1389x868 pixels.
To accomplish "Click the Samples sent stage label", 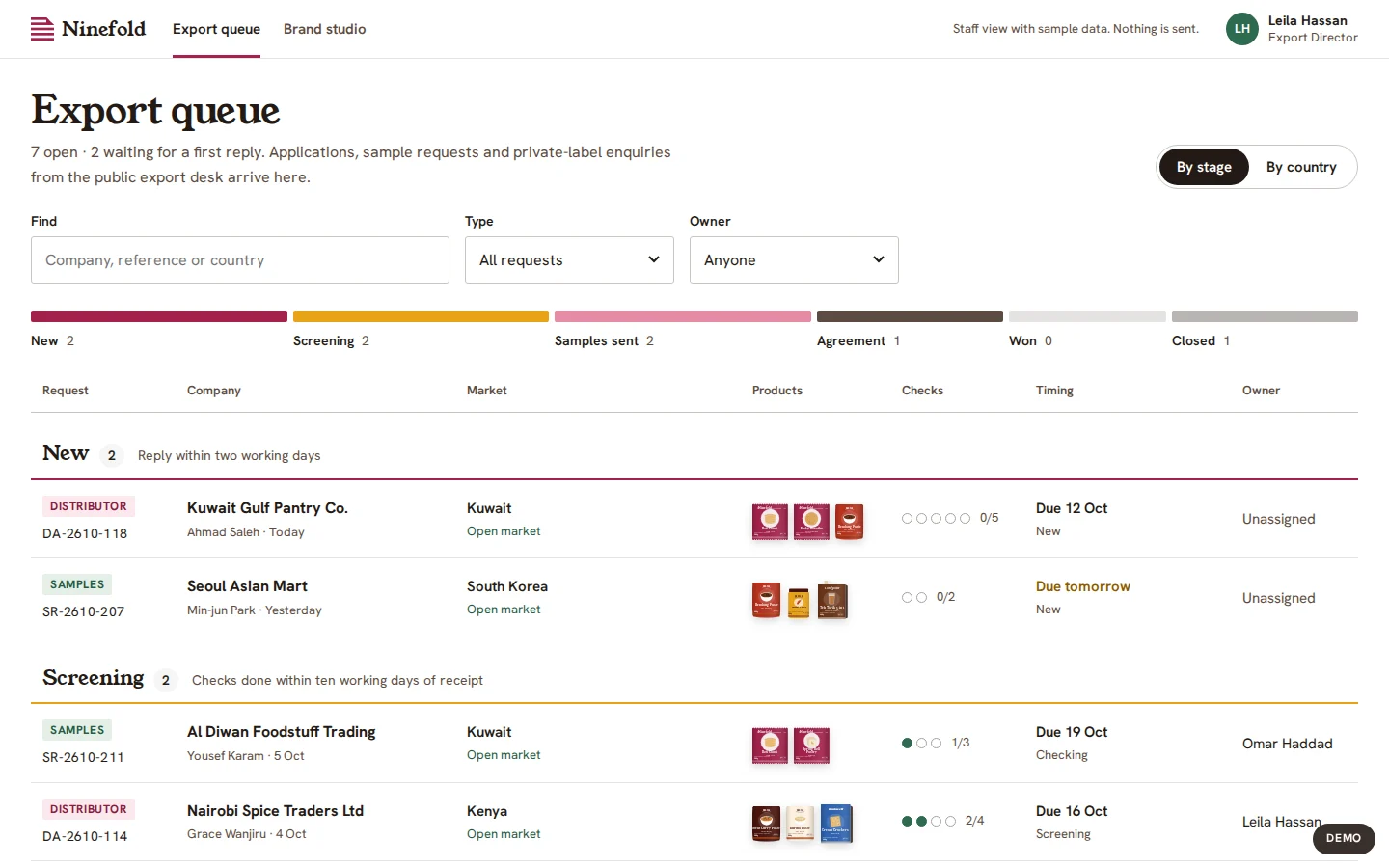I will coord(596,341).
